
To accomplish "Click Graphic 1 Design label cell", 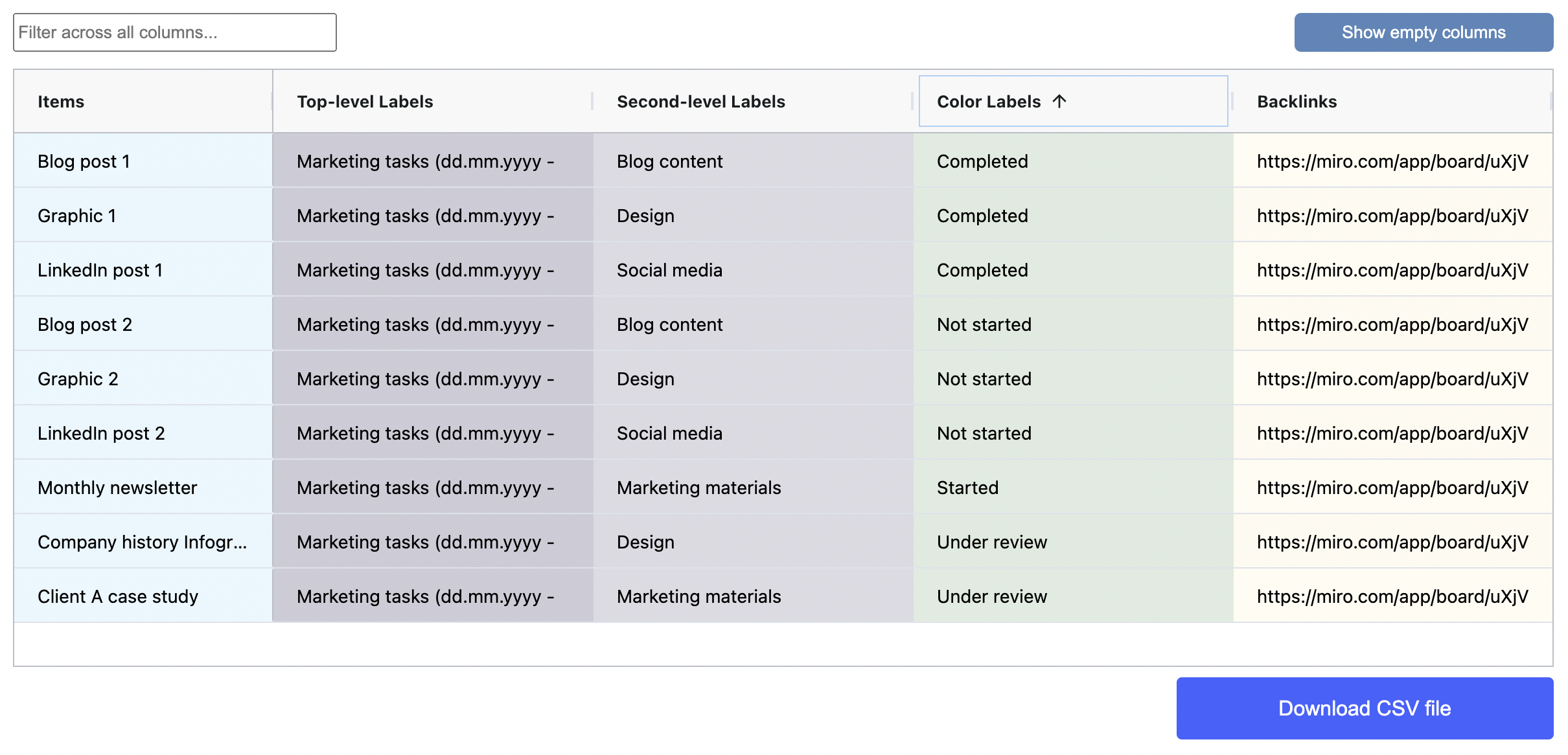I will (645, 216).
